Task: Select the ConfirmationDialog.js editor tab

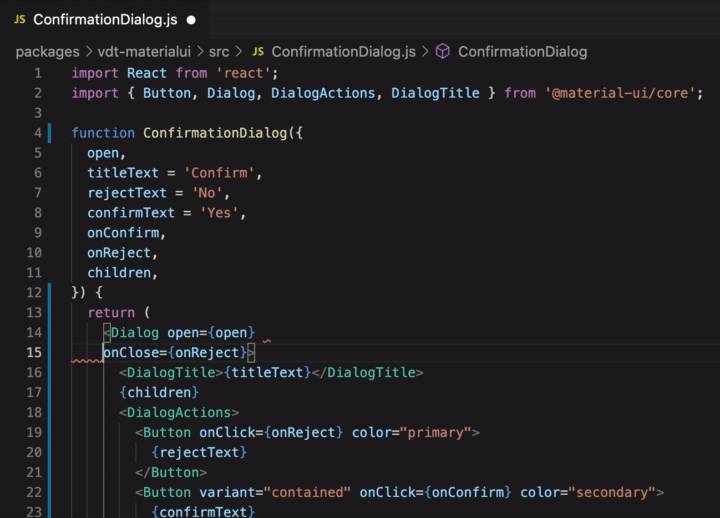Action: [105, 19]
